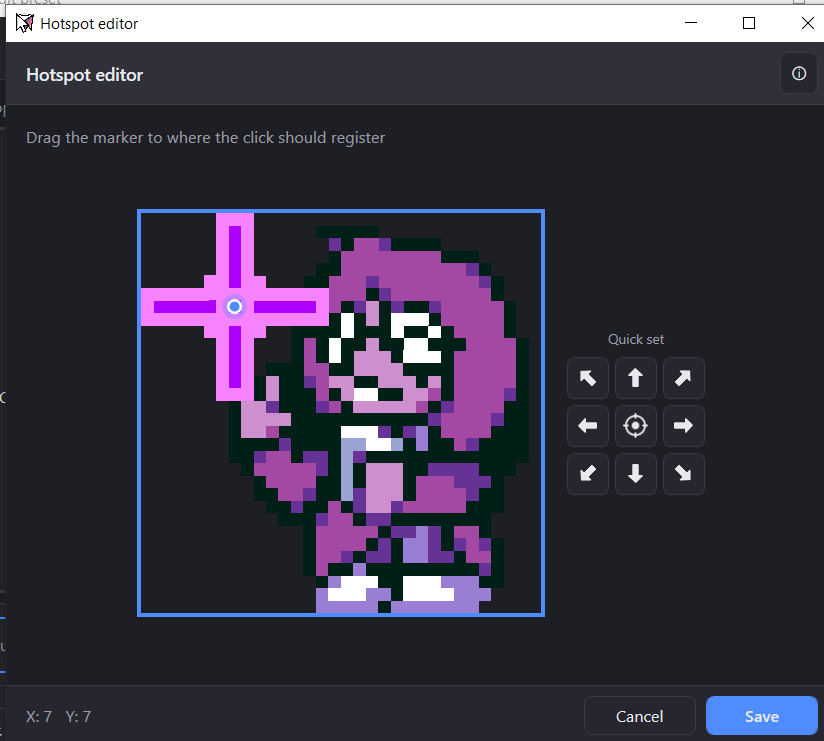Open the info icon in the header
Screen dimensions: 824x741
[799, 74]
